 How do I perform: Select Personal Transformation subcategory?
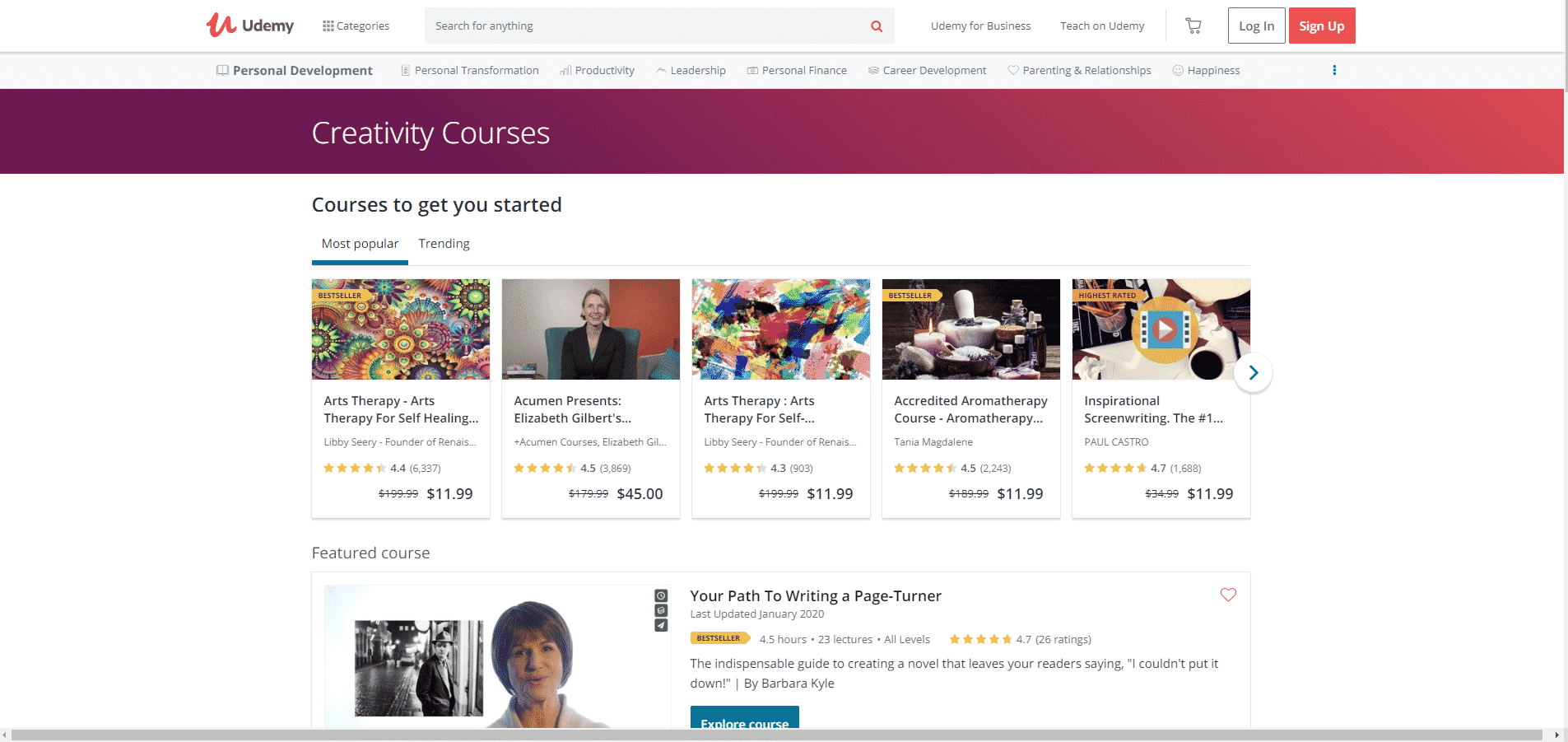pos(469,70)
